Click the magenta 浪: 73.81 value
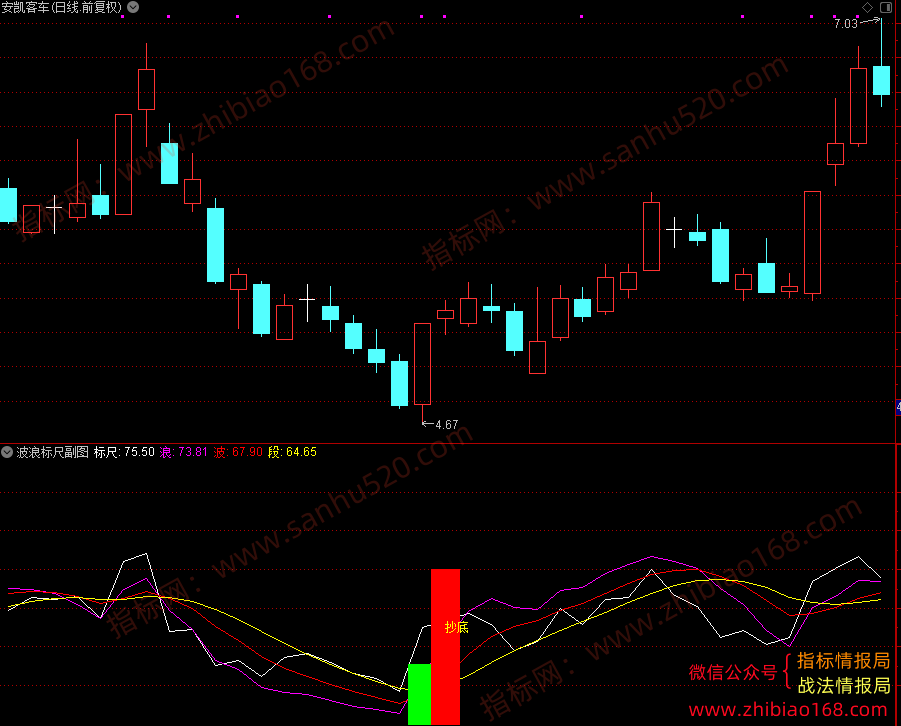The image size is (901, 726). pyautogui.click(x=183, y=452)
